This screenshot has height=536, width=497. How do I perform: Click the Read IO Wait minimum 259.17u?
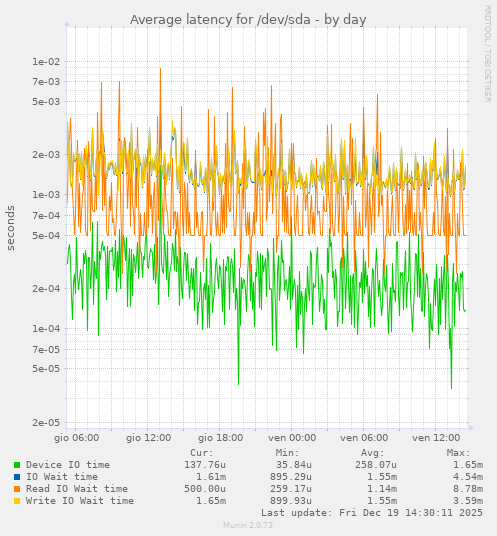click(291, 489)
